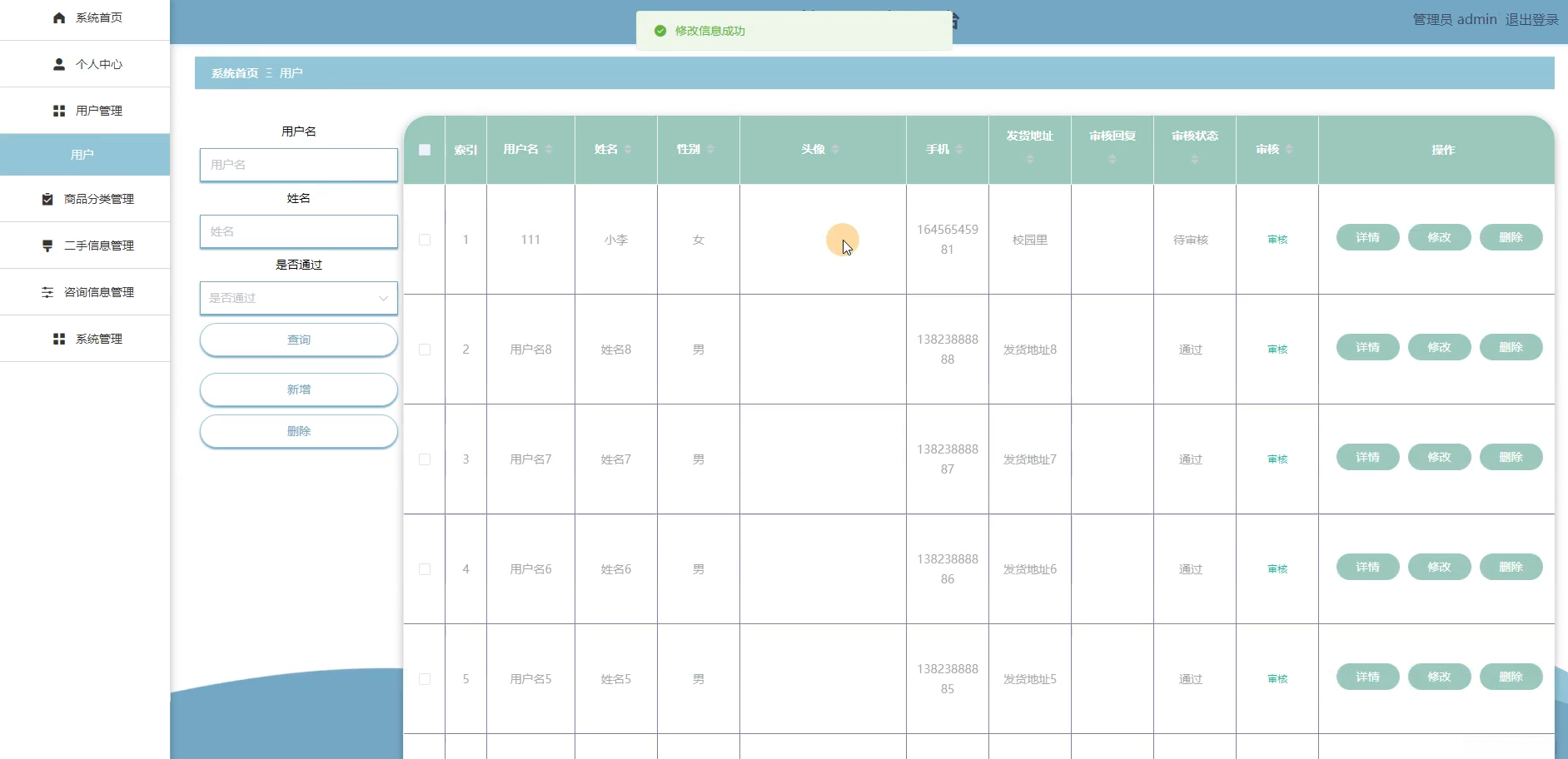The image size is (1568, 759).
Task: Open 详情 for user 111
Action: [1368, 237]
